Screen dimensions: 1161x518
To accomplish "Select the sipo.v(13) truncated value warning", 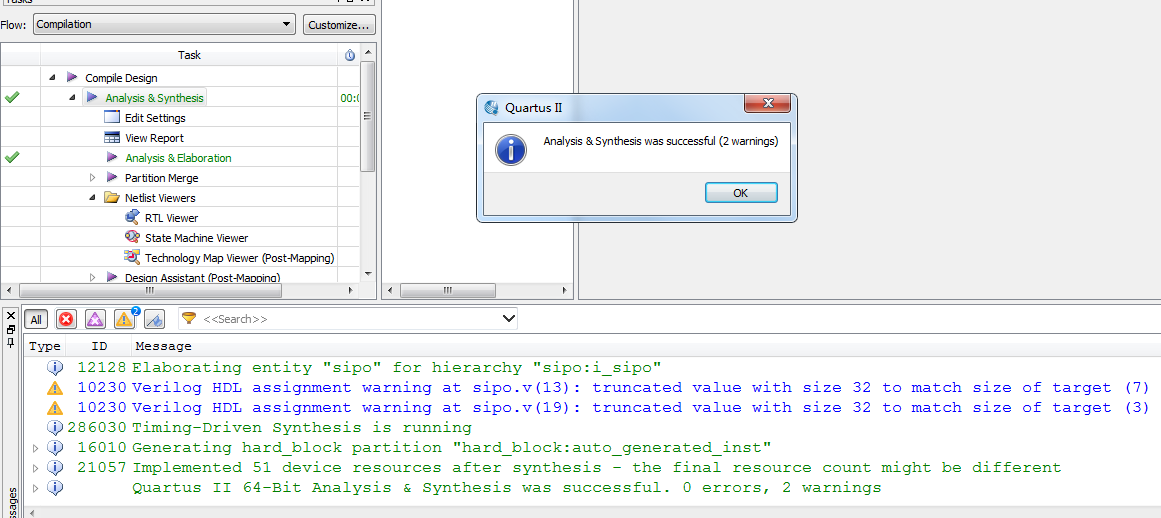I will 640,387.
